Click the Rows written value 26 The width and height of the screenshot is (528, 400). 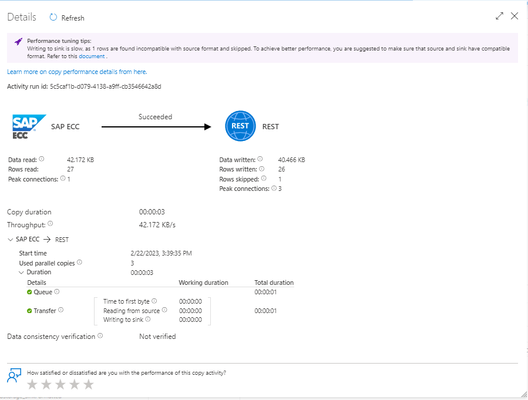click(x=282, y=169)
